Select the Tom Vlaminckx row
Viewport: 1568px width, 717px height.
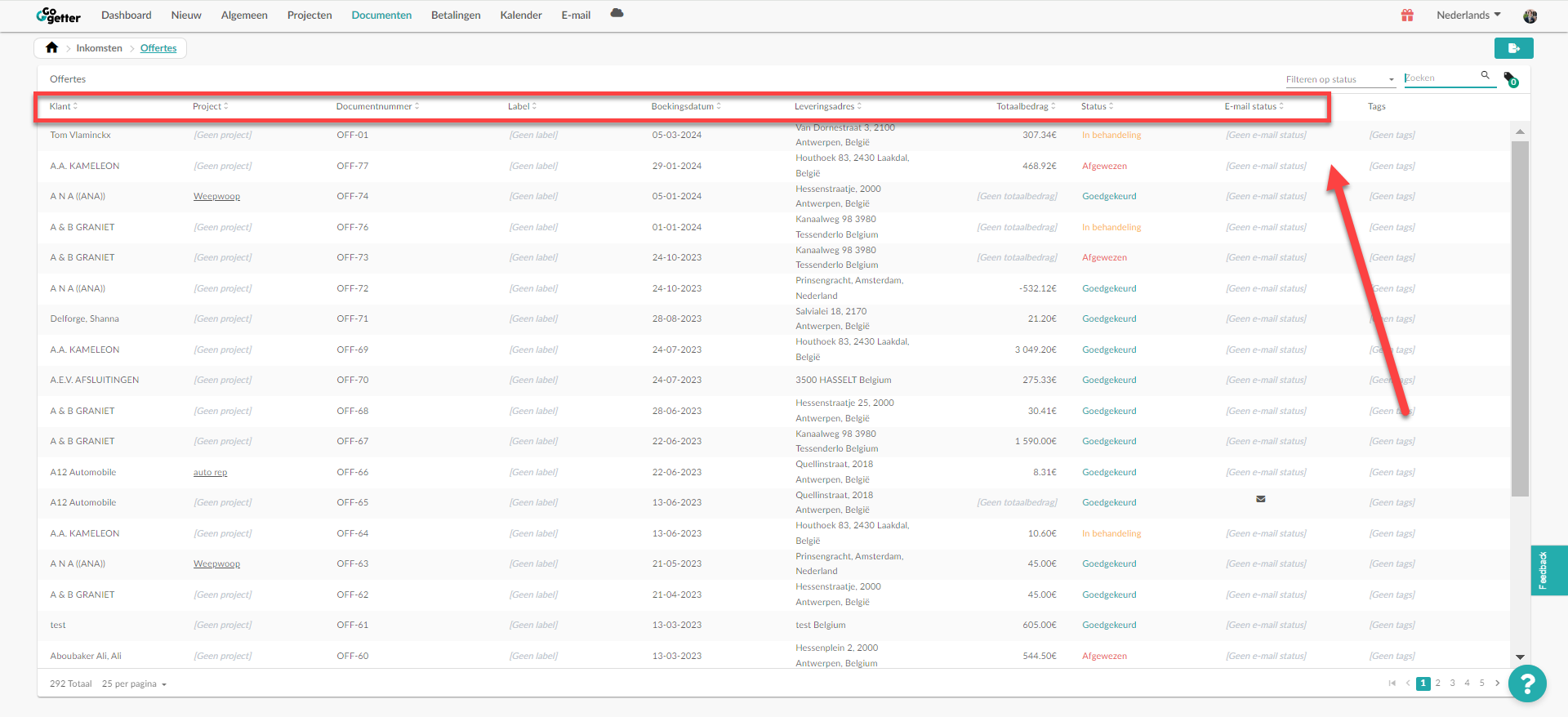coord(773,136)
